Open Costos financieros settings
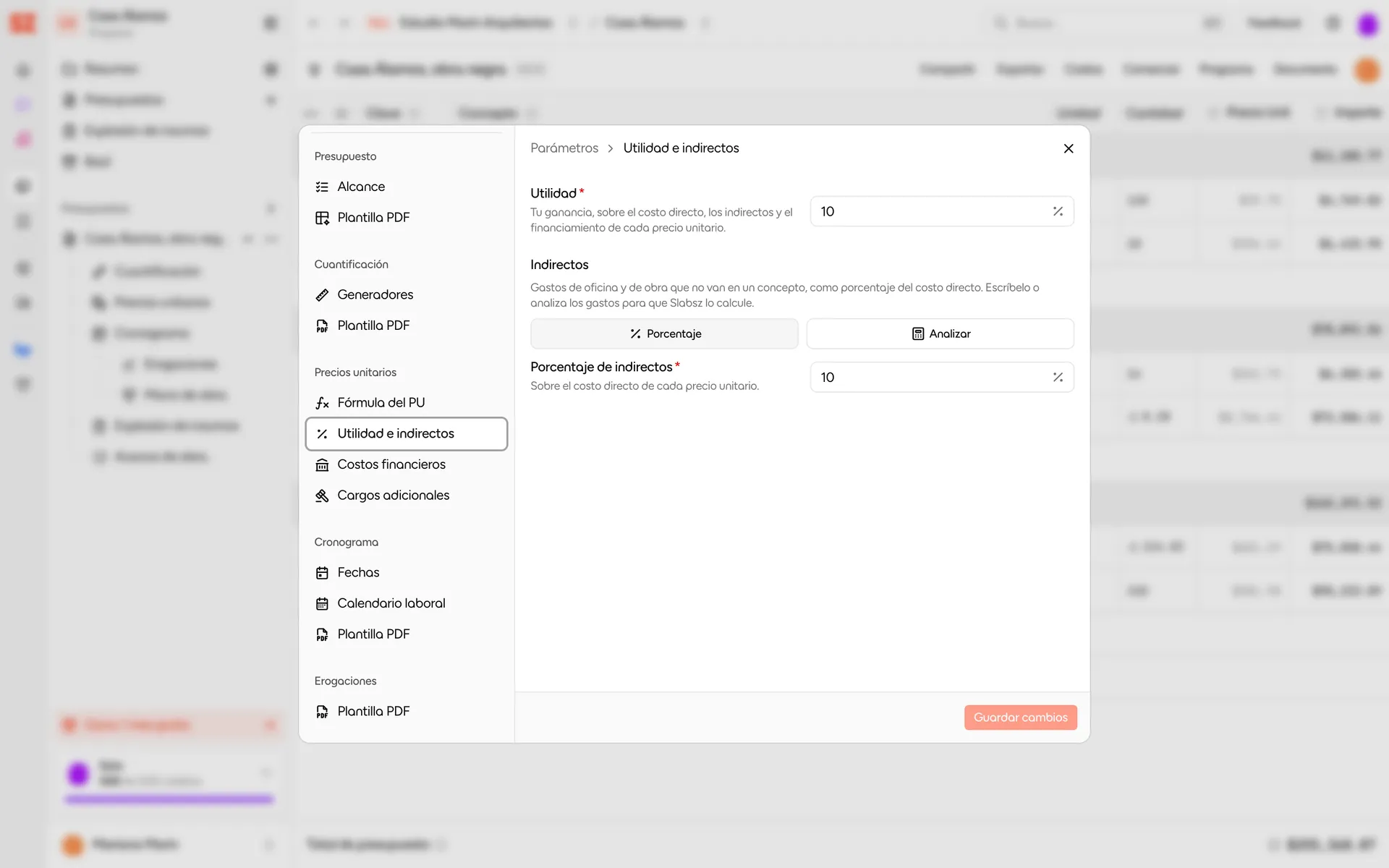The image size is (1389, 868). [406, 464]
